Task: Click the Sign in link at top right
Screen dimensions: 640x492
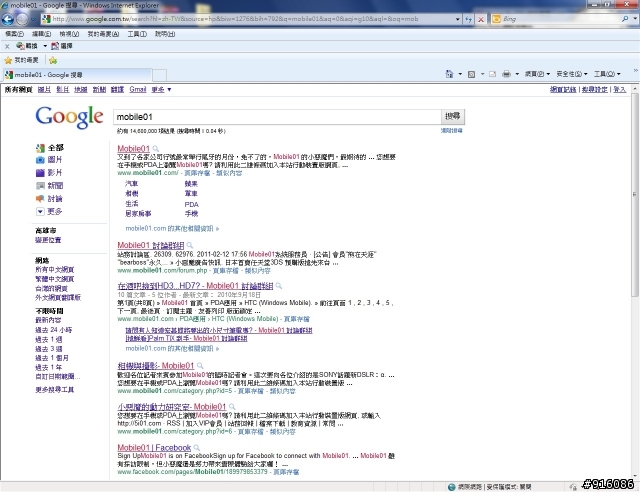Action: pyautogui.click(x=619, y=89)
